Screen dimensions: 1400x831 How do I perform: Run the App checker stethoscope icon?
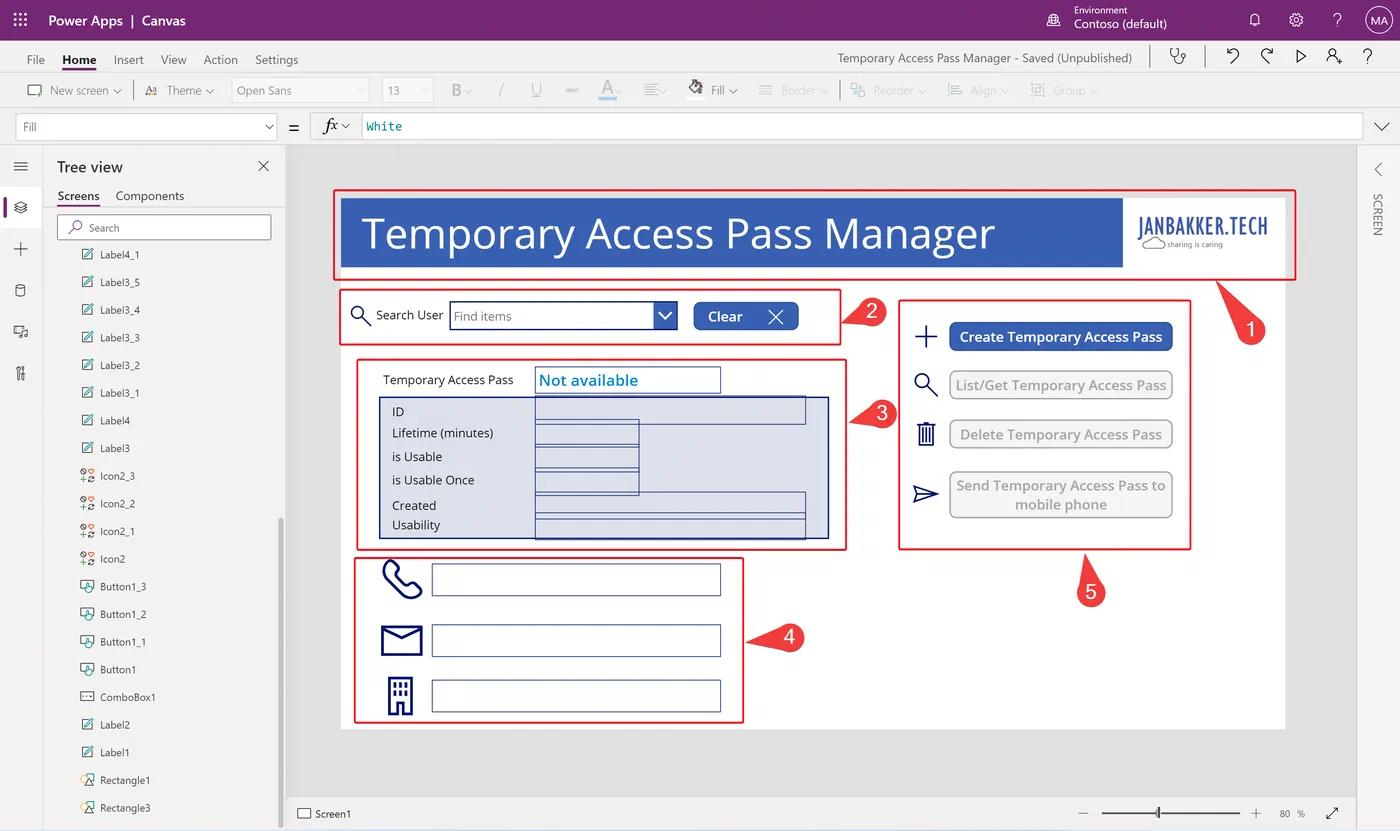tap(1178, 57)
